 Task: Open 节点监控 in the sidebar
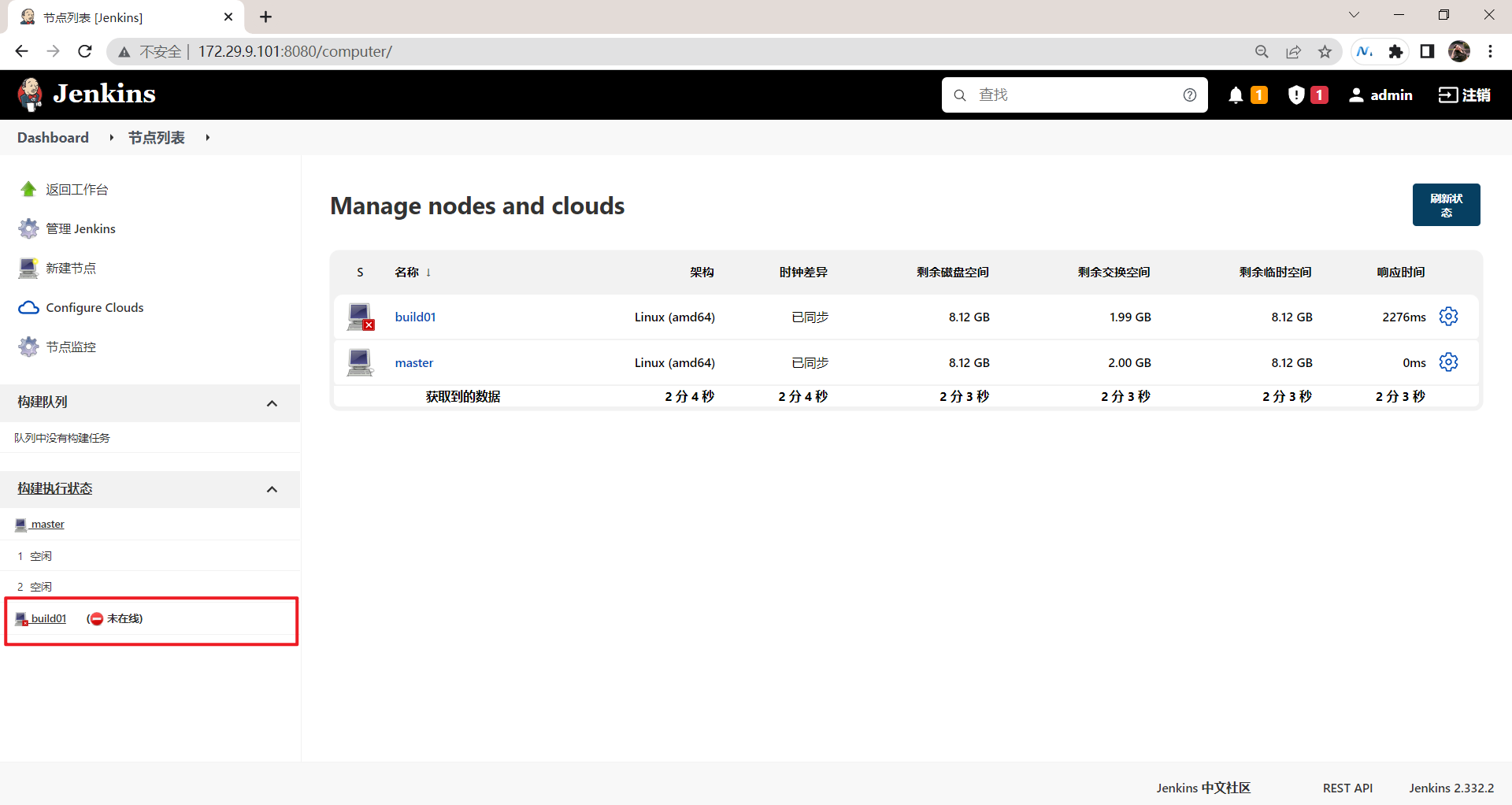pyautogui.click(x=71, y=347)
